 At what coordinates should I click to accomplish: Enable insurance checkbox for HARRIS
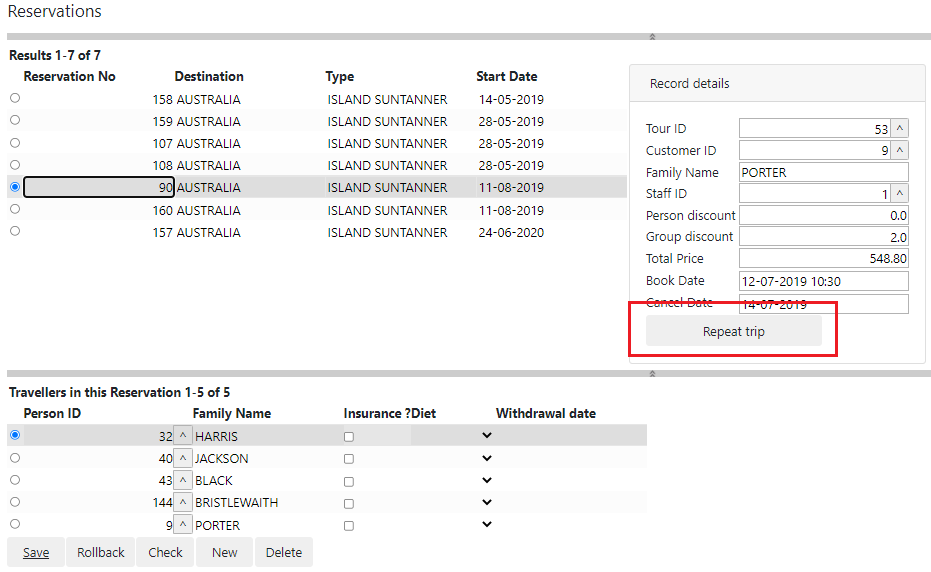(x=349, y=437)
